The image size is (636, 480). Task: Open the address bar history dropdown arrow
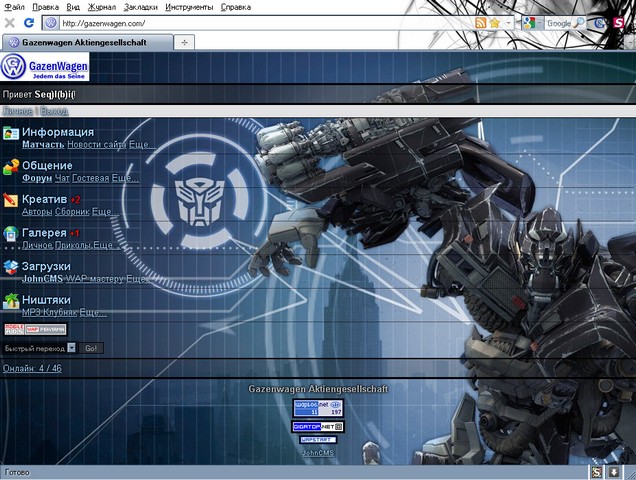coord(508,23)
